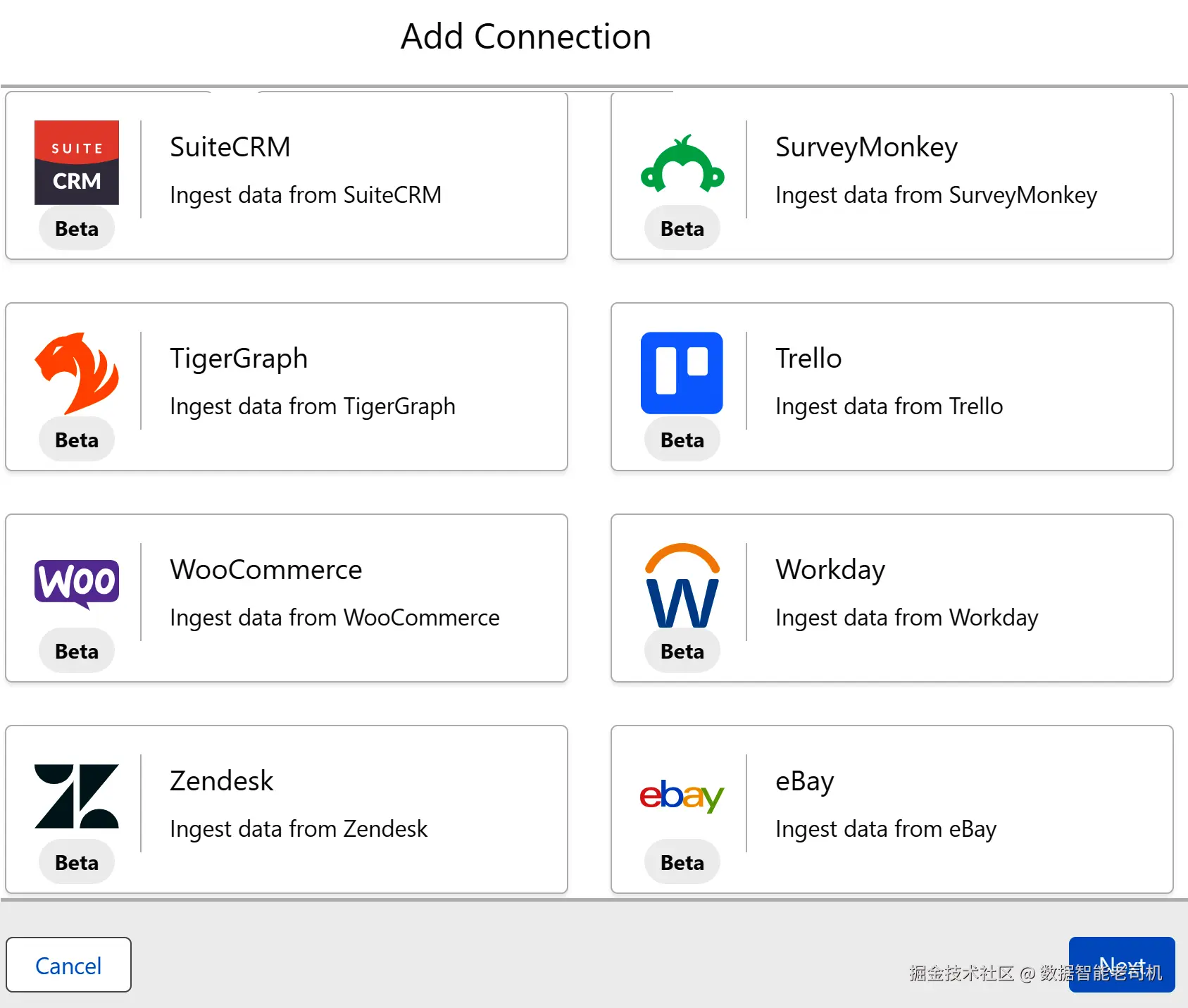Choose the TigerGraph connection title

[239, 359]
